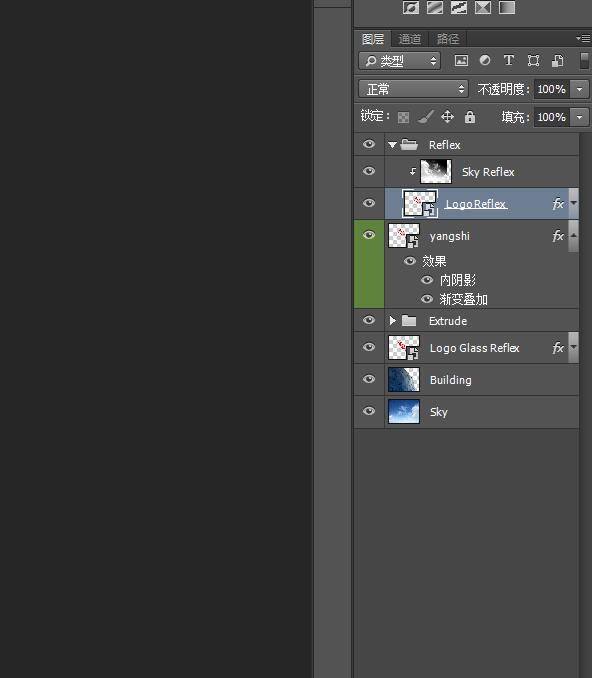Lock transparent pixels icon
Image resolution: width=592 pixels, height=678 pixels.
(403, 117)
